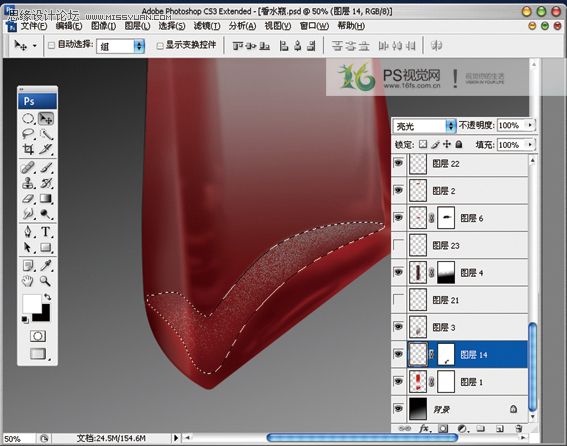
Task: Select the Notes tool
Action: click(x=28, y=266)
